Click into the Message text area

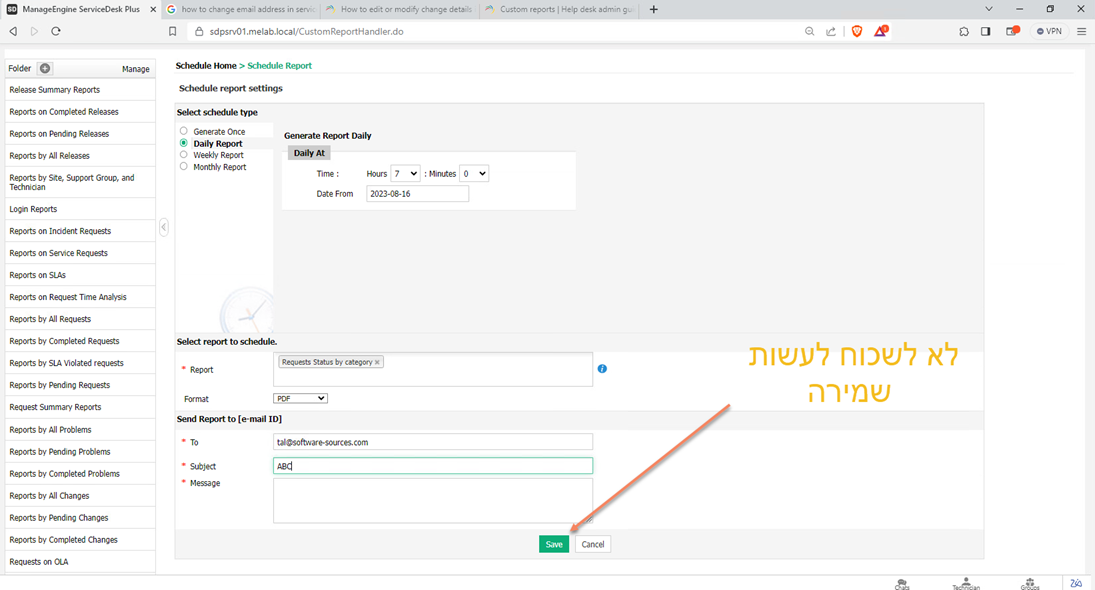(x=432, y=500)
